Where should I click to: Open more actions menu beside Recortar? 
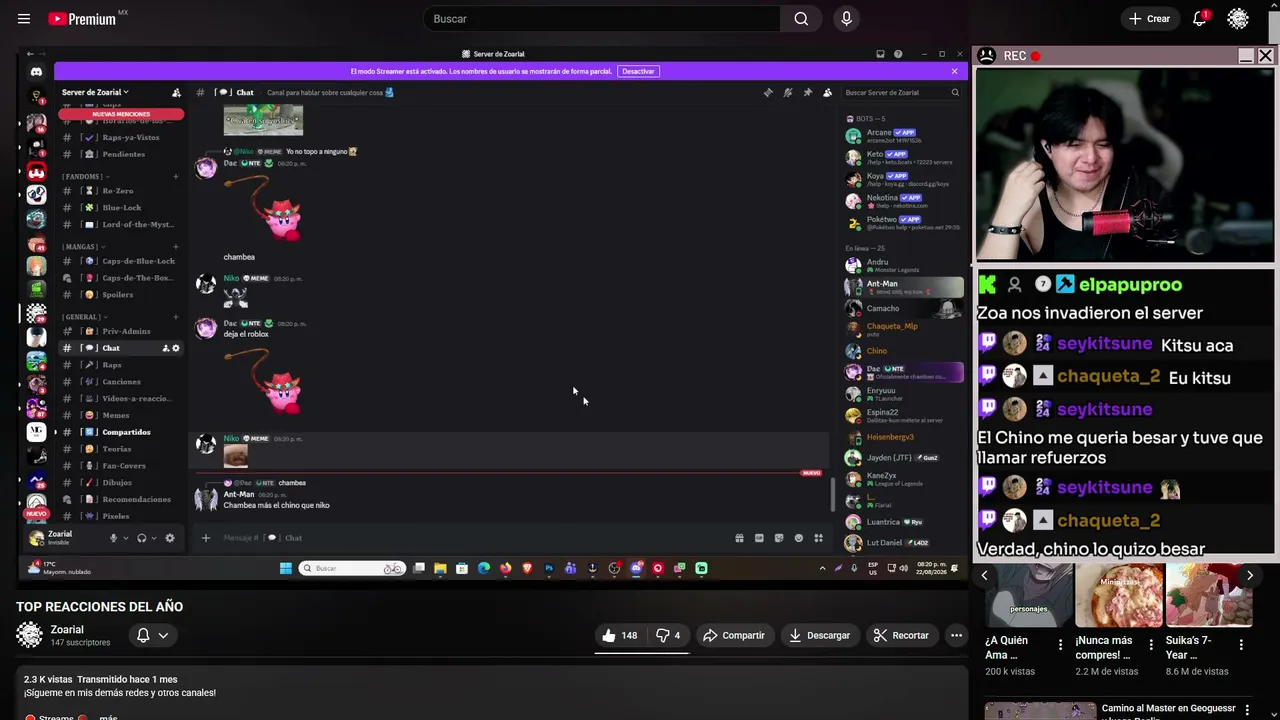956,635
